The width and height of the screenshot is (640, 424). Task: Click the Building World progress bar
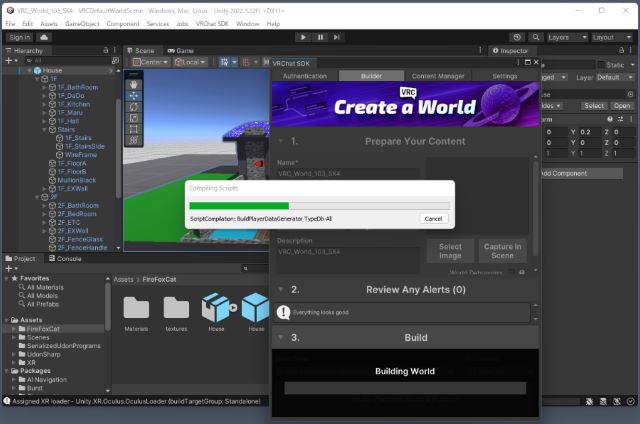point(405,388)
